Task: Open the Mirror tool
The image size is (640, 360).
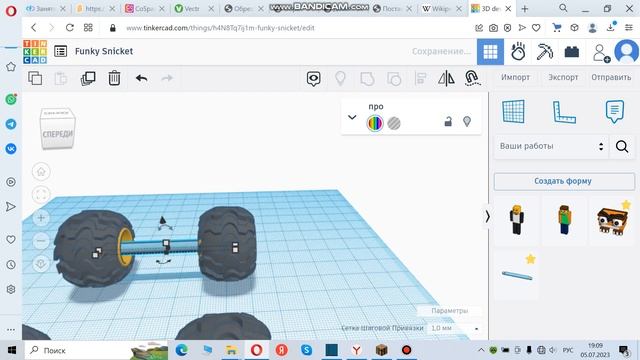Action: click(x=446, y=78)
